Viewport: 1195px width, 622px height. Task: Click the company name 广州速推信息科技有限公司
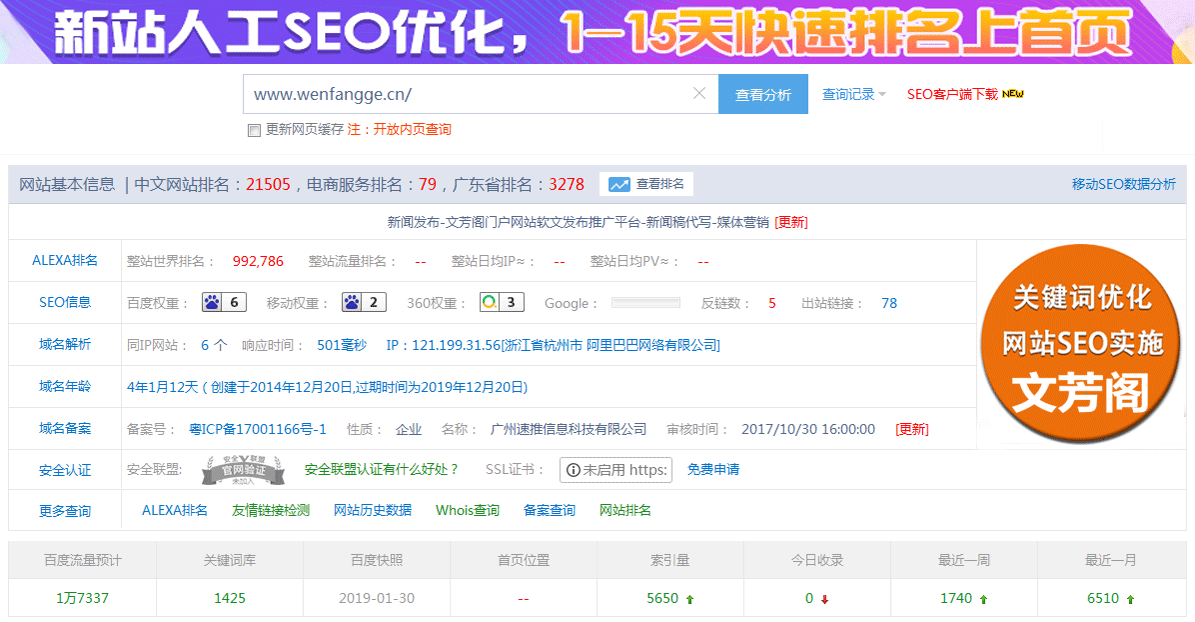tap(569, 429)
